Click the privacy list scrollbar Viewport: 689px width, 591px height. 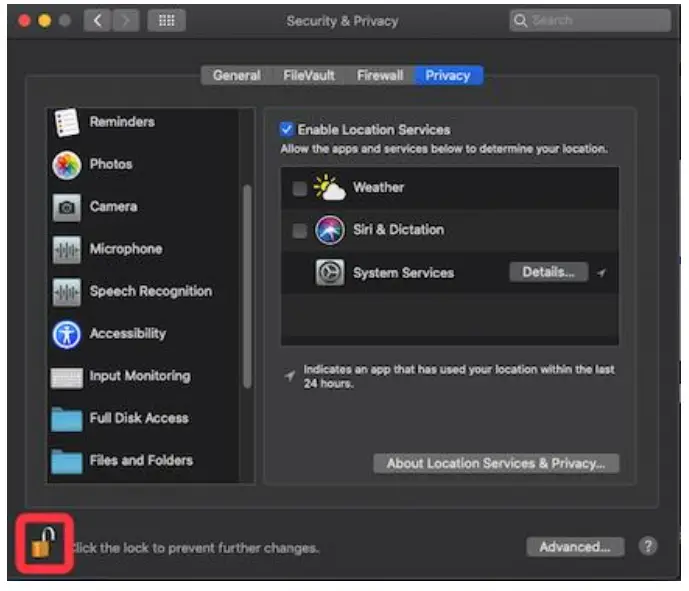(247, 286)
